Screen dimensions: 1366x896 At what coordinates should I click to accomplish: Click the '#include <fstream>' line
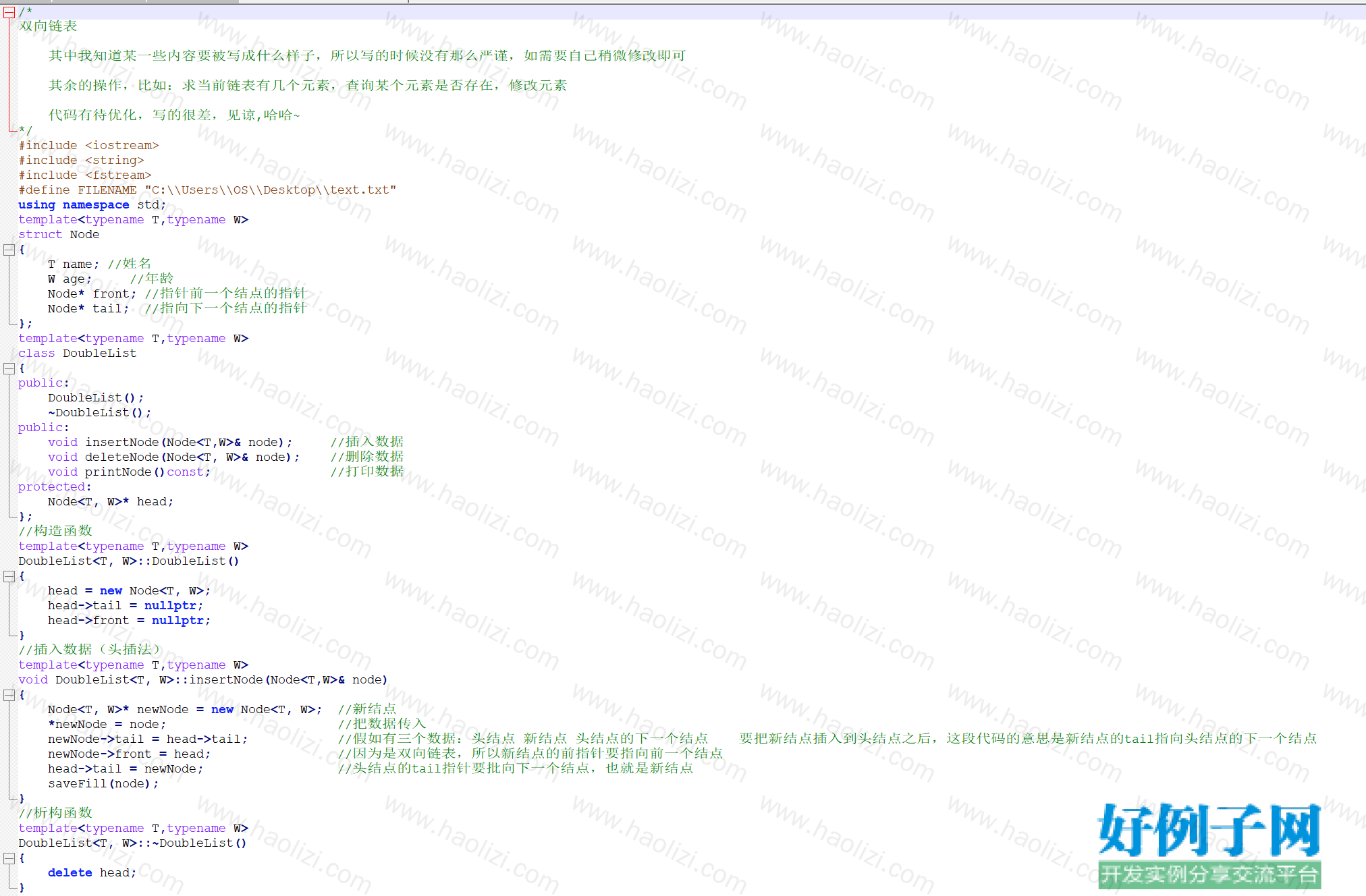(x=85, y=175)
